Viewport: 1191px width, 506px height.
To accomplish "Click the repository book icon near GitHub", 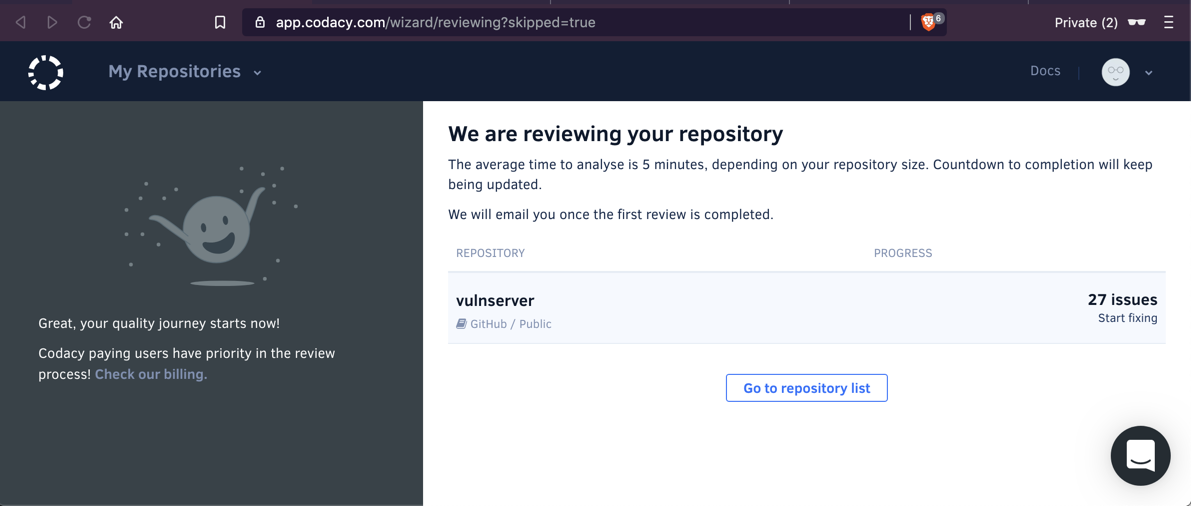I will click(x=461, y=324).
